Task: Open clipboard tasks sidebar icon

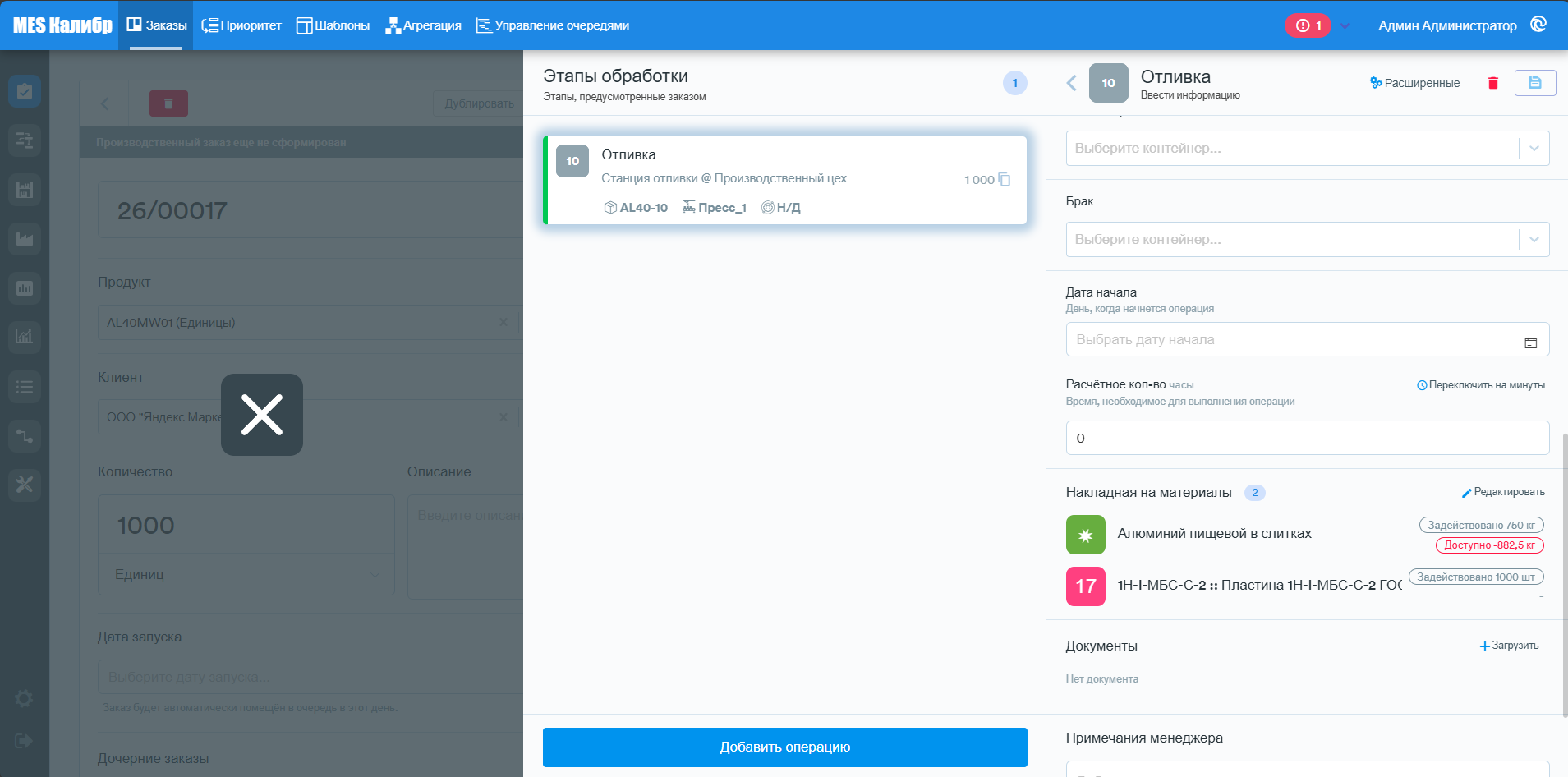Action: point(25,91)
